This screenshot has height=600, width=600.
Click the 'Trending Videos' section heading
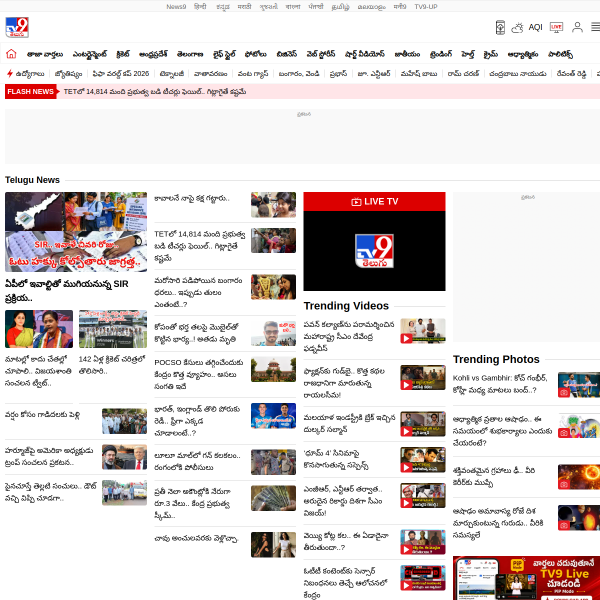(x=346, y=306)
